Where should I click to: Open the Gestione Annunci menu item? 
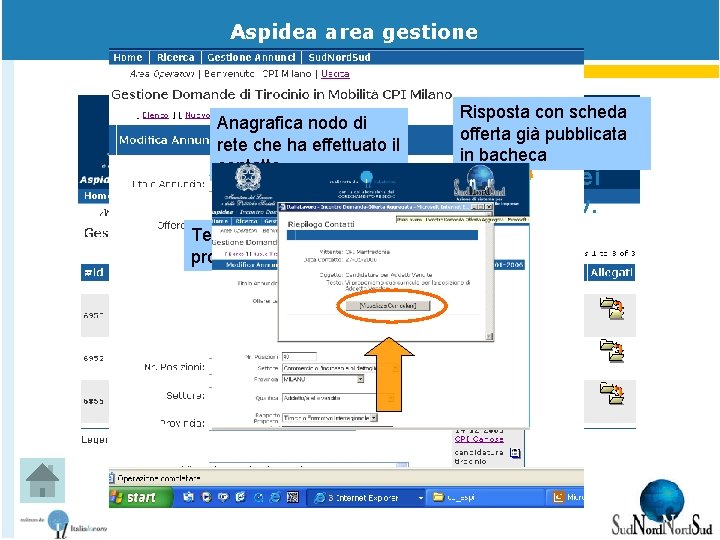pyautogui.click(x=251, y=57)
